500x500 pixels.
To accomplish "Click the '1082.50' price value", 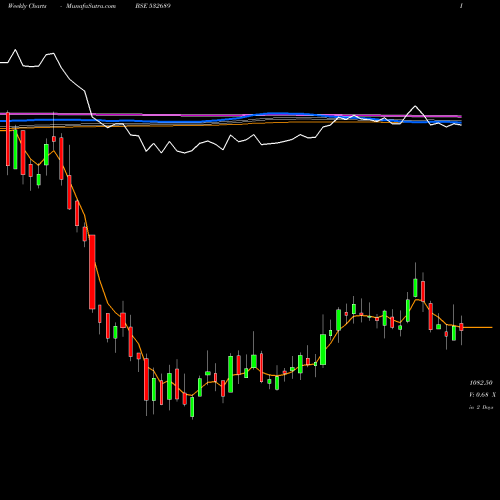I will pos(481,383).
